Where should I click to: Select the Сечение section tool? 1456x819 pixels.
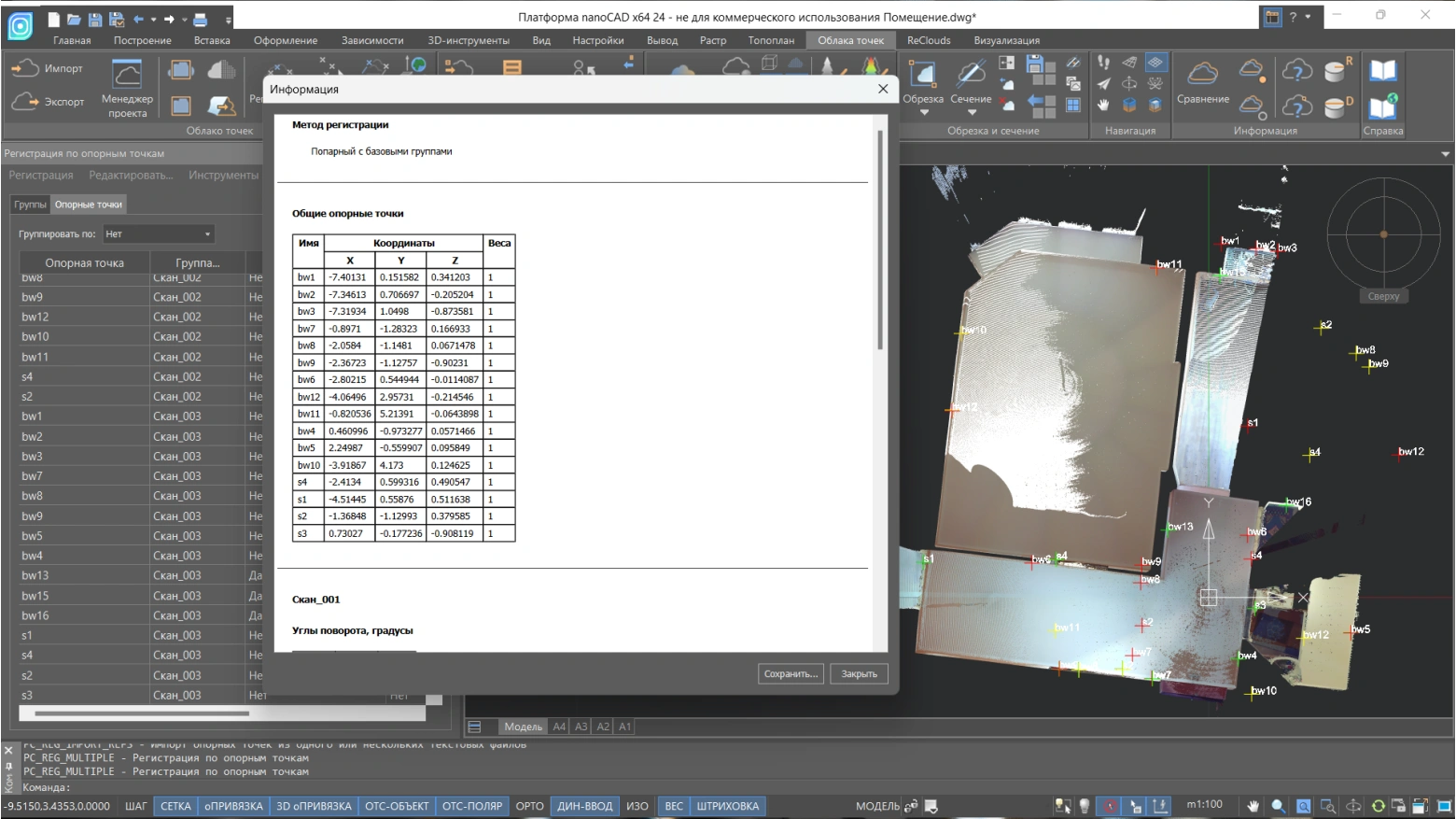click(x=971, y=77)
